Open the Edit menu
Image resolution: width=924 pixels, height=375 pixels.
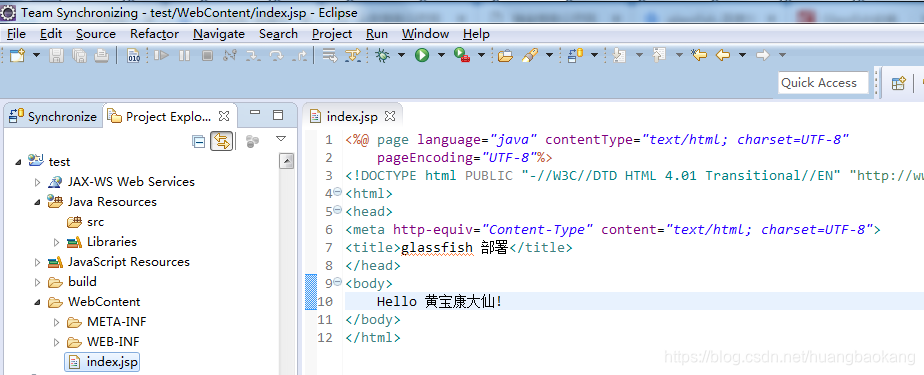click(51, 34)
